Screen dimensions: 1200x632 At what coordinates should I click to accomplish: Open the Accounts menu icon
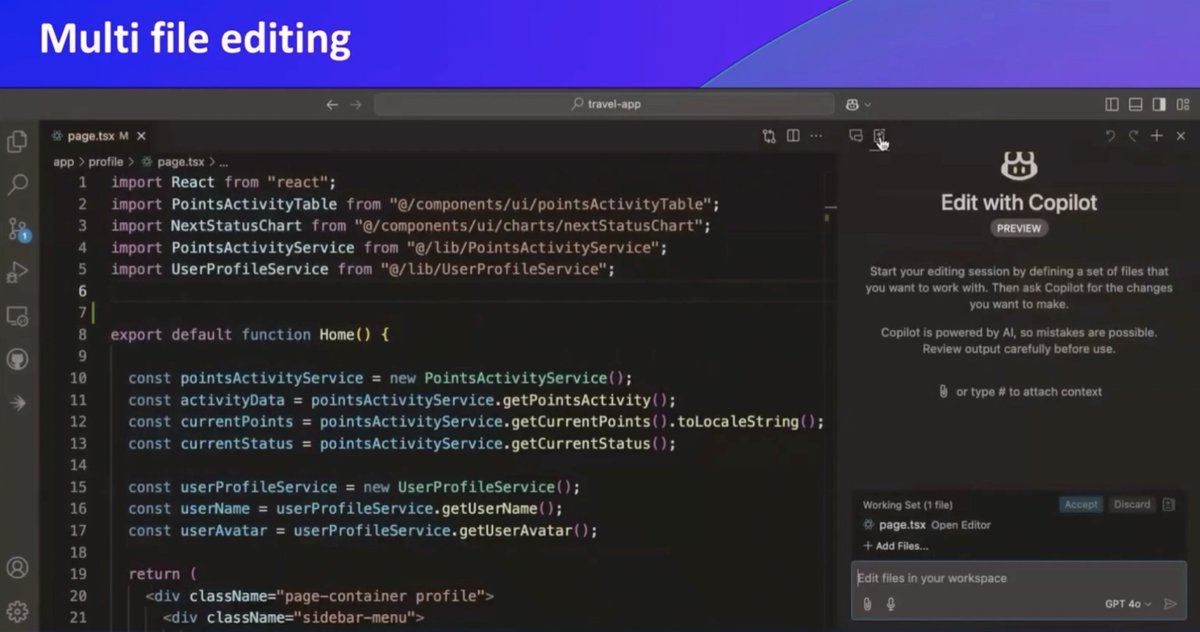17,568
